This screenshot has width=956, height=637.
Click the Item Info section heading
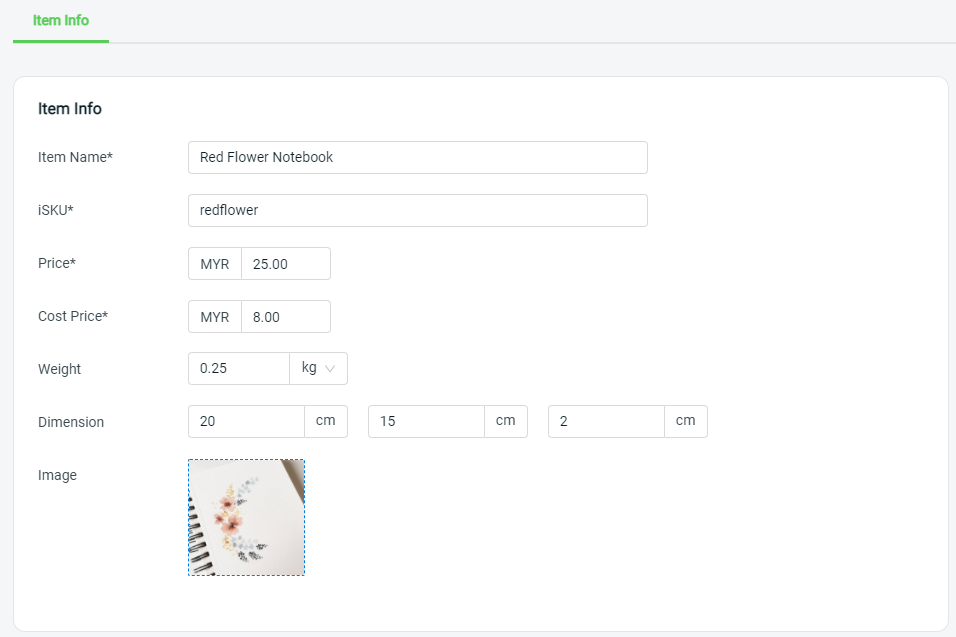[70, 109]
